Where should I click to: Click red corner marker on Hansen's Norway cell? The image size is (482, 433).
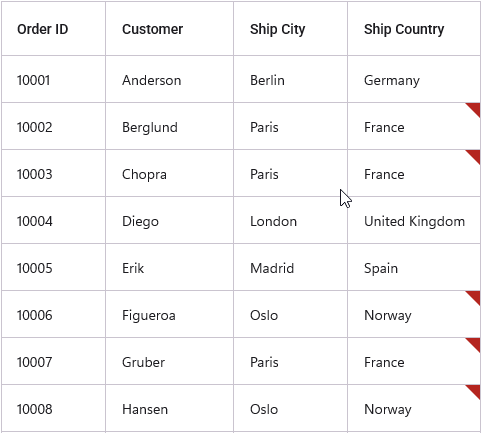click(475, 391)
